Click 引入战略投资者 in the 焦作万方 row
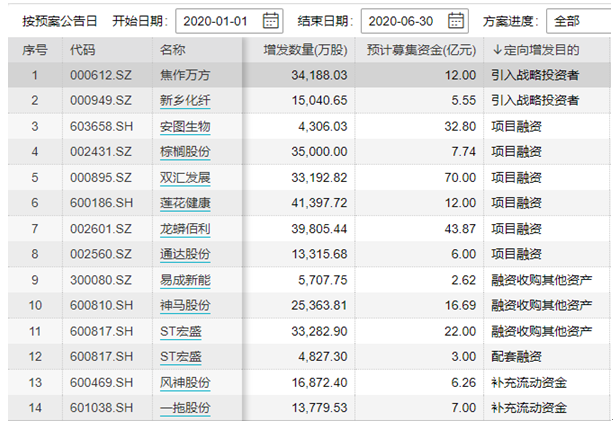 click(x=535, y=75)
